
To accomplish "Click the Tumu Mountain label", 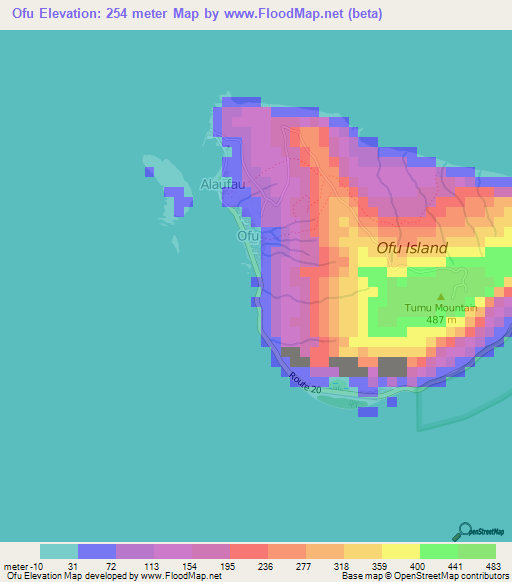I will point(441,308).
